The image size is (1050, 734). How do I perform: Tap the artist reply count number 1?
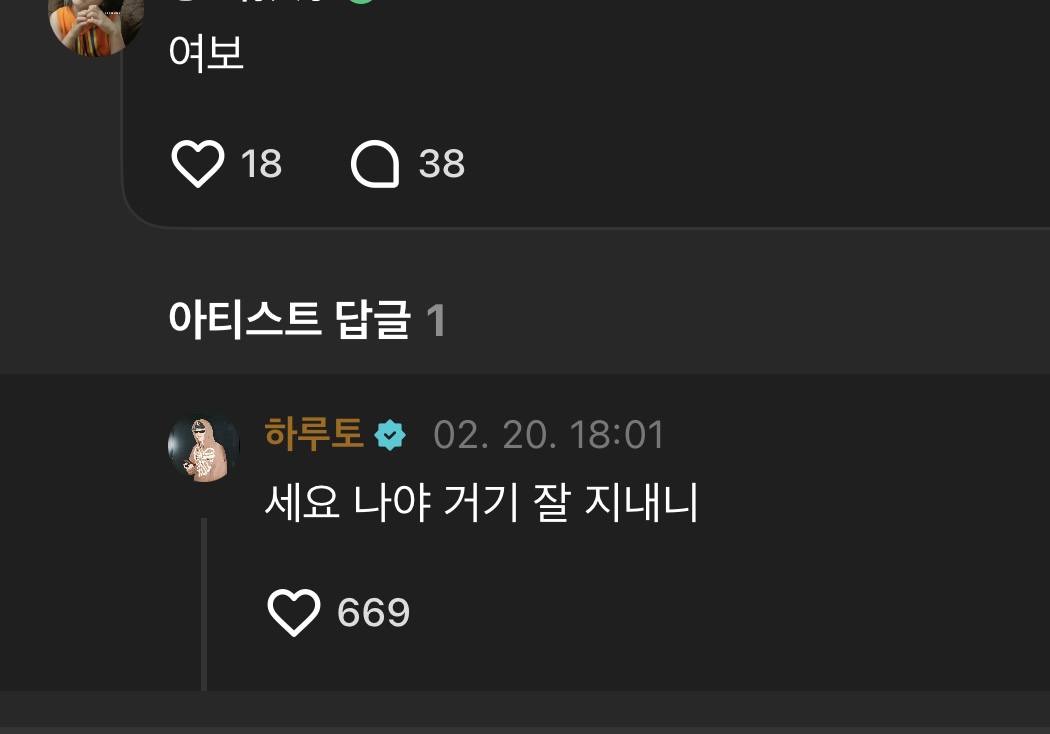pos(435,320)
